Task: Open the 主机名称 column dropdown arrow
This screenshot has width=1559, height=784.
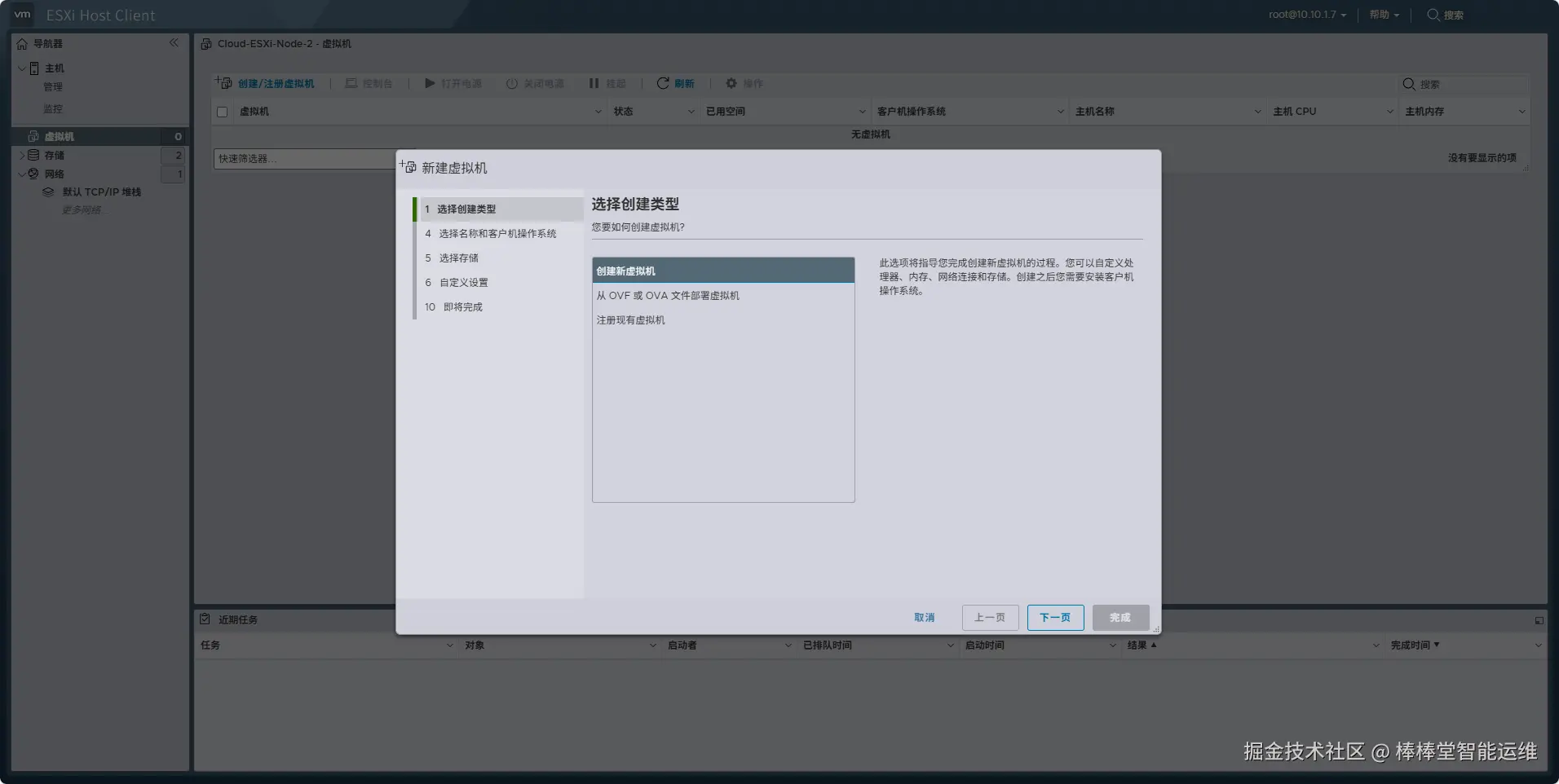Action: 1258,112
